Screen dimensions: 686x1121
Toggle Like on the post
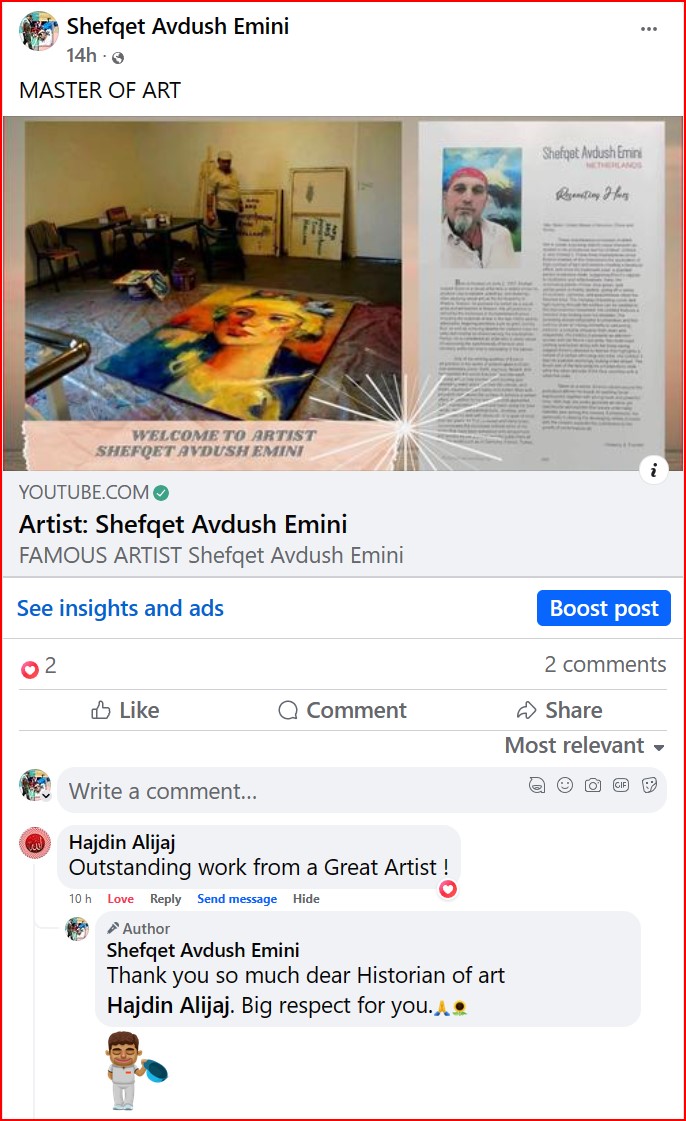click(125, 710)
